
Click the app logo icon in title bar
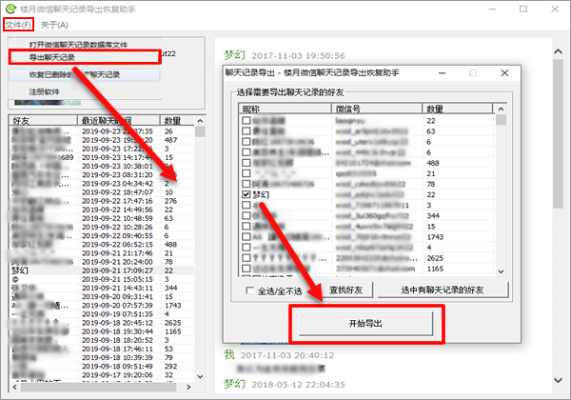pyautogui.click(x=11, y=9)
